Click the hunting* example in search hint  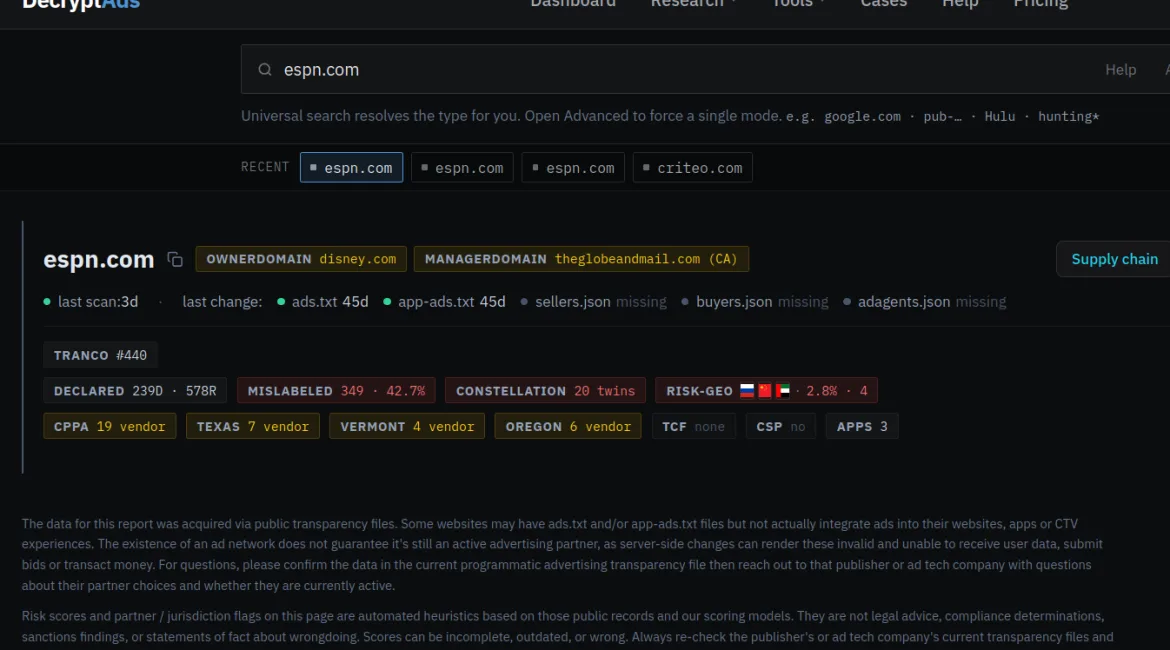(x=1069, y=116)
